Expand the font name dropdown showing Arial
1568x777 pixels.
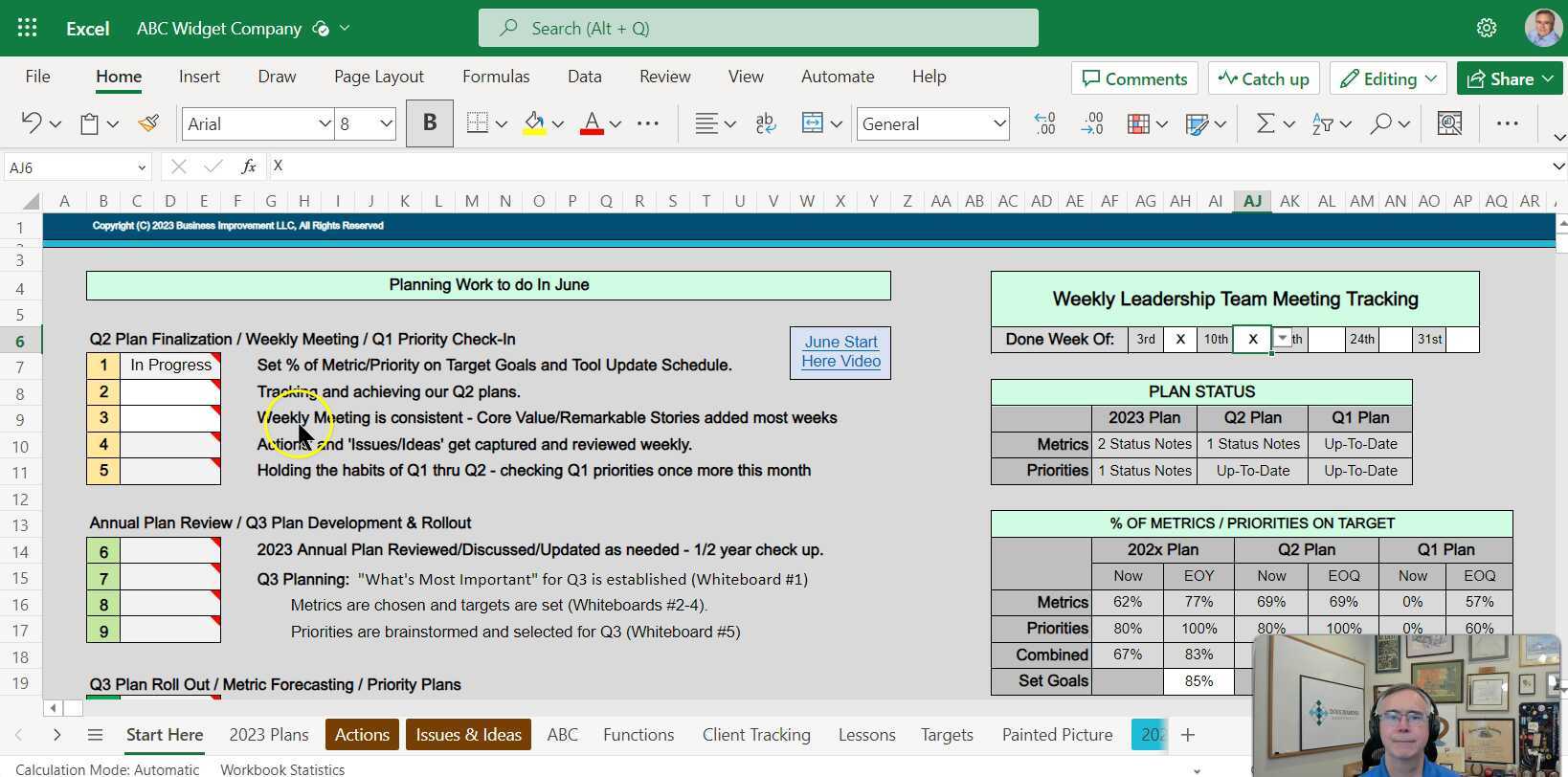325,124
